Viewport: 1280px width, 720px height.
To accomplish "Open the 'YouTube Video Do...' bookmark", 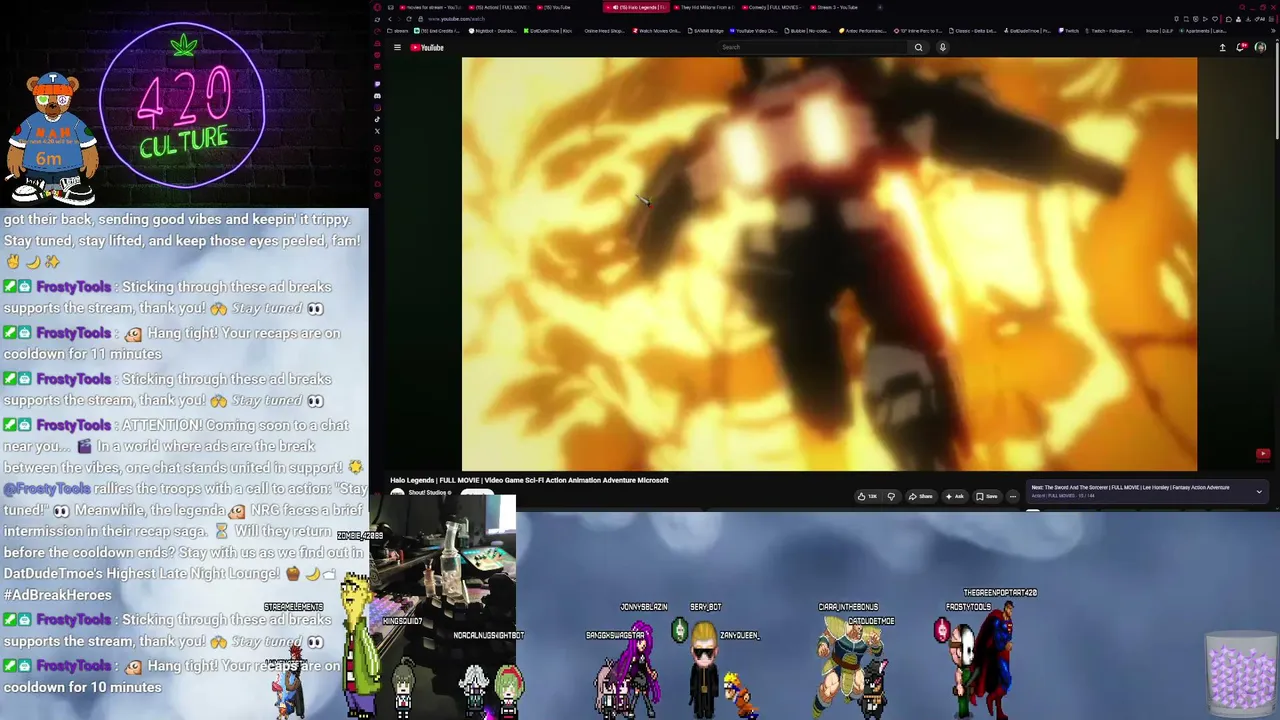I will click(x=753, y=31).
